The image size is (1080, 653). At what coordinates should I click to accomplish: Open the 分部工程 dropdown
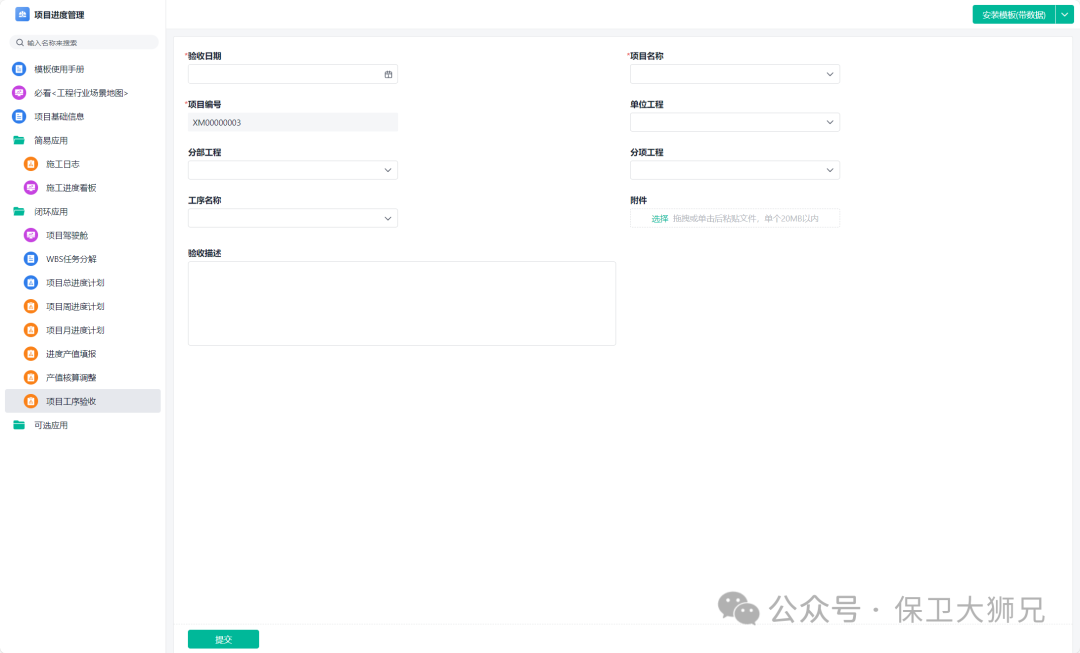click(x=293, y=170)
